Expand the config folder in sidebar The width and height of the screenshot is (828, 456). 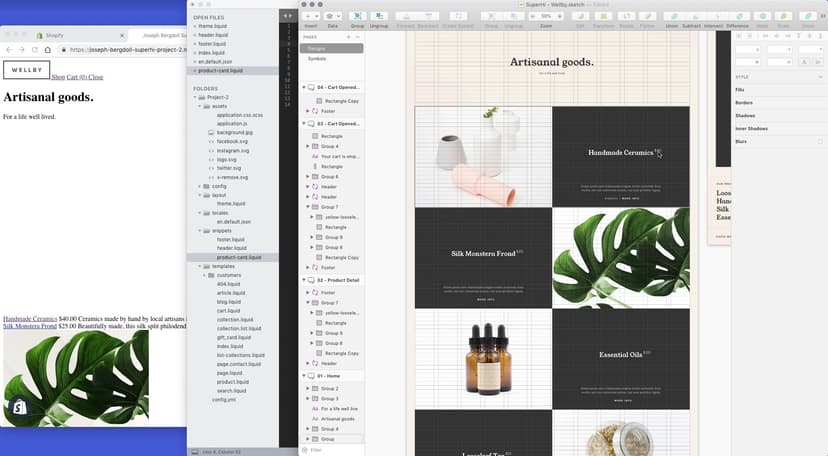(203, 186)
